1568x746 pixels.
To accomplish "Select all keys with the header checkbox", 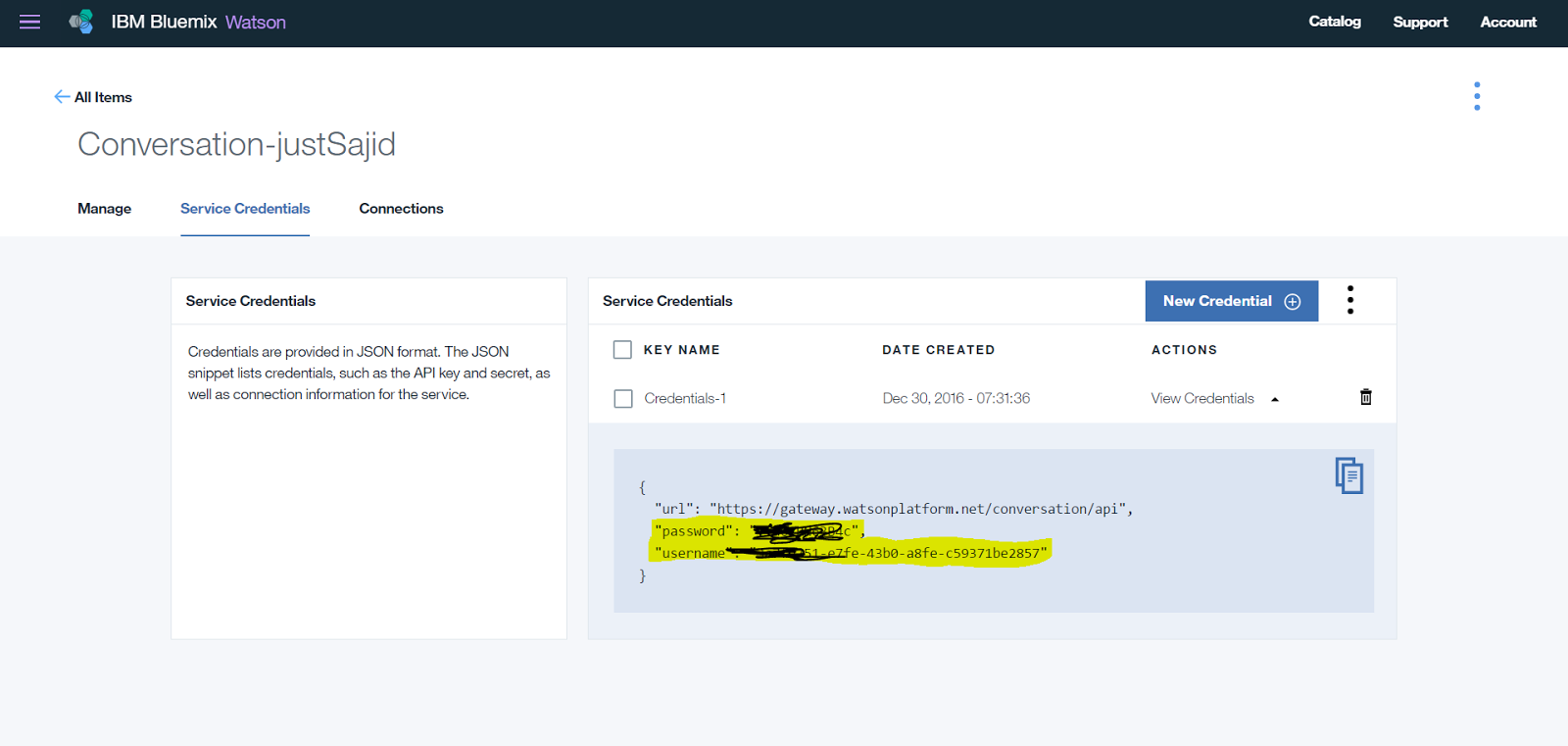I will pyautogui.click(x=622, y=350).
